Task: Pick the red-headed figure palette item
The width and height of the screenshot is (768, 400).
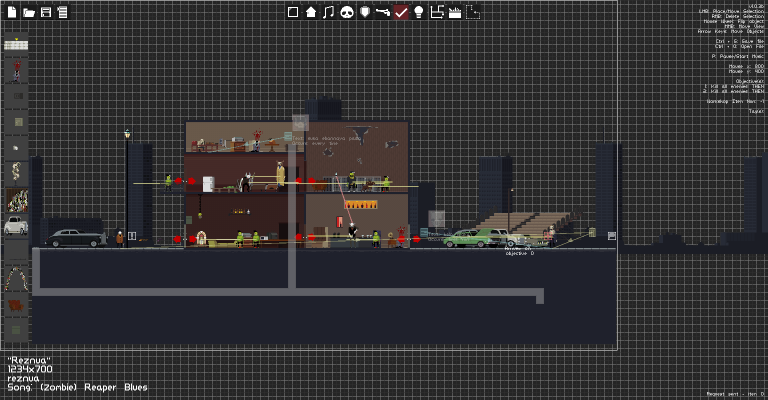Action: 17,71
